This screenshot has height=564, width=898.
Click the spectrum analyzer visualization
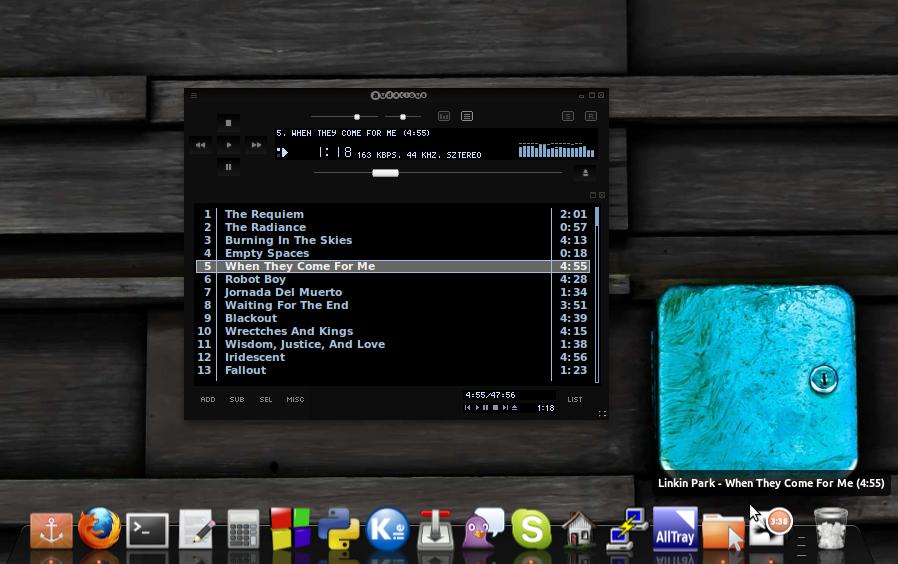(556, 150)
